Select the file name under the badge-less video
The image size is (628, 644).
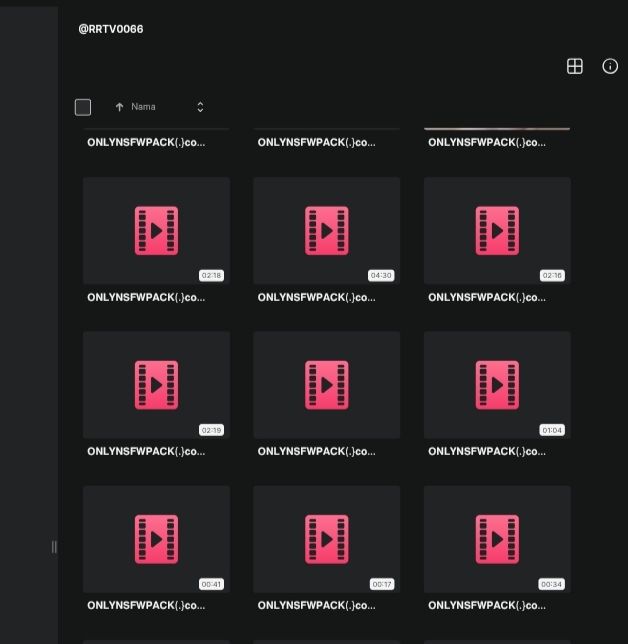pos(317,451)
